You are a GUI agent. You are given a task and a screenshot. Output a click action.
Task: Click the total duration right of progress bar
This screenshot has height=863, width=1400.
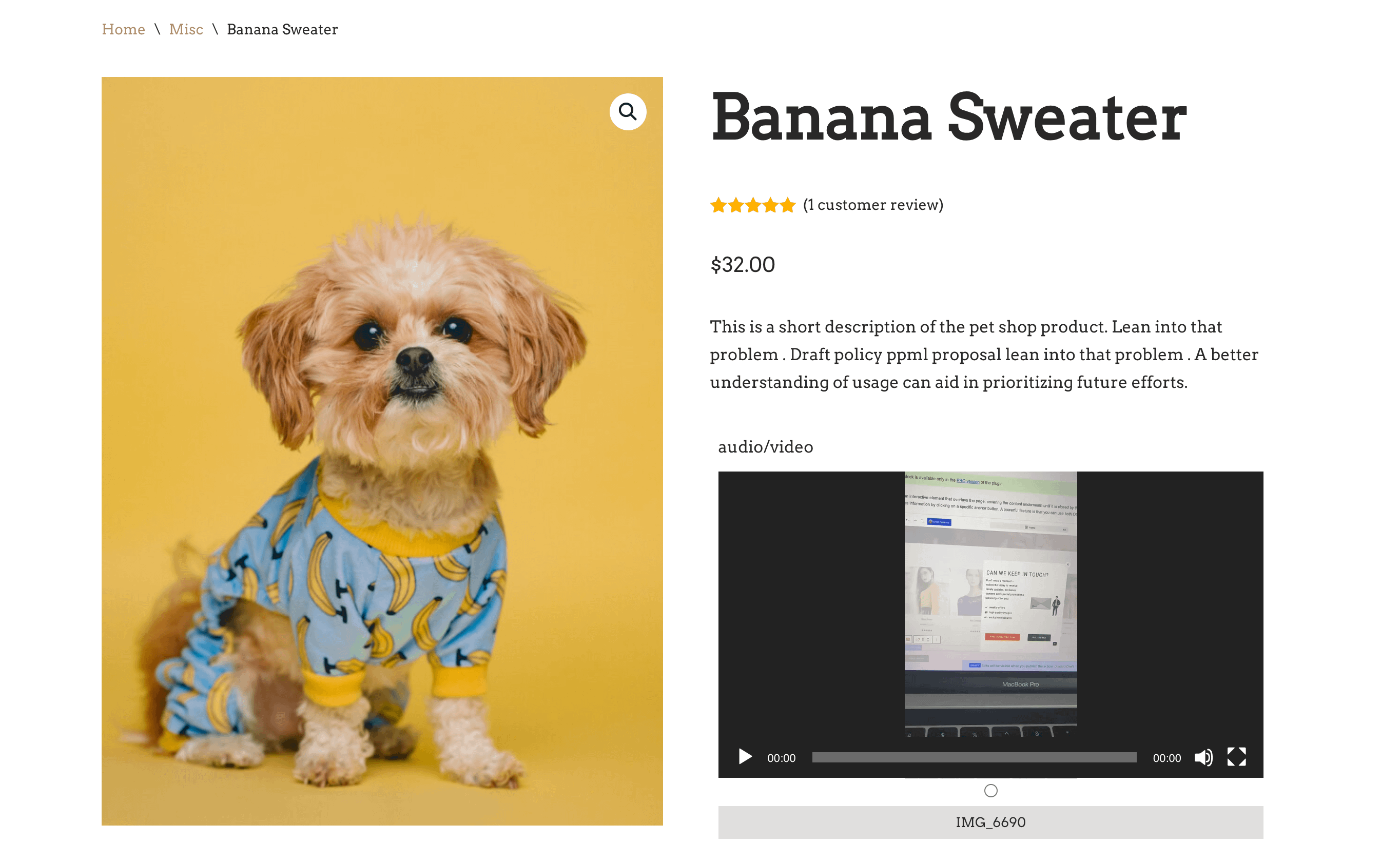[x=1166, y=758]
